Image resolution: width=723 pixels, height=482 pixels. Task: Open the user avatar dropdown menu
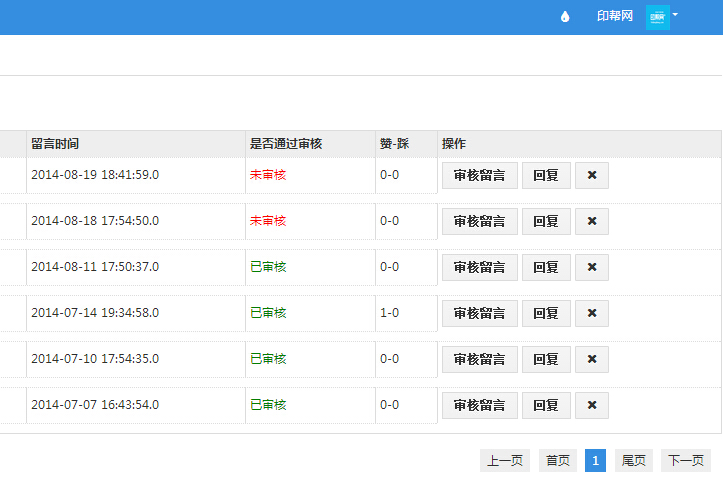(662, 17)
